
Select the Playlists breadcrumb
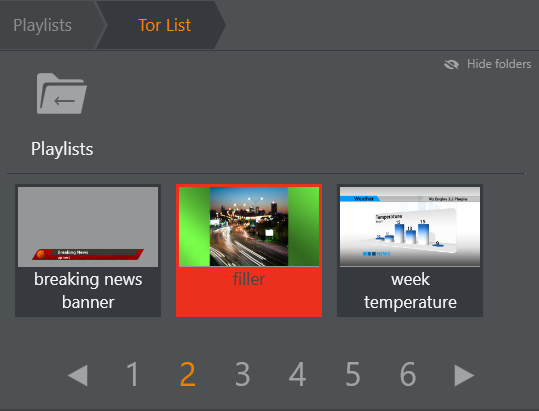42,25
